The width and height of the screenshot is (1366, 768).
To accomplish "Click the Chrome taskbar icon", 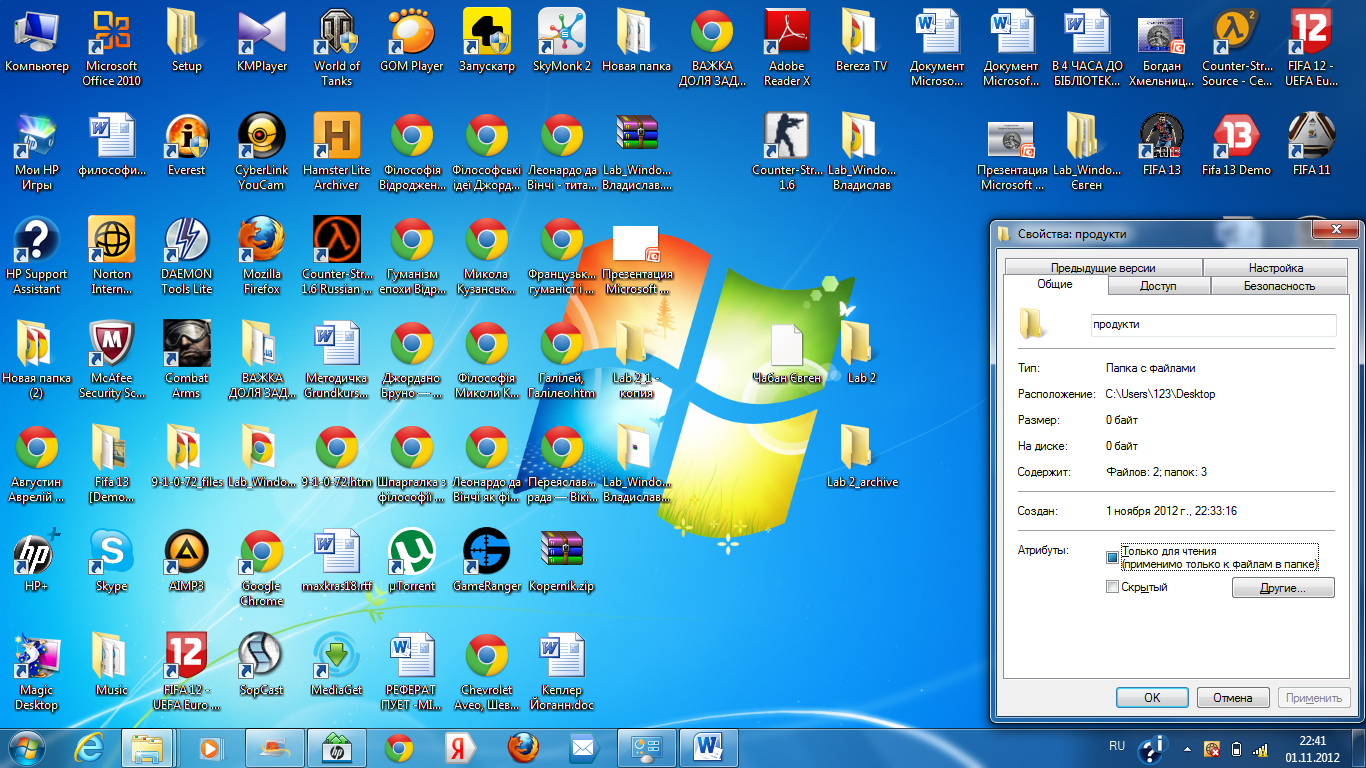I will (x=399, y=747).
